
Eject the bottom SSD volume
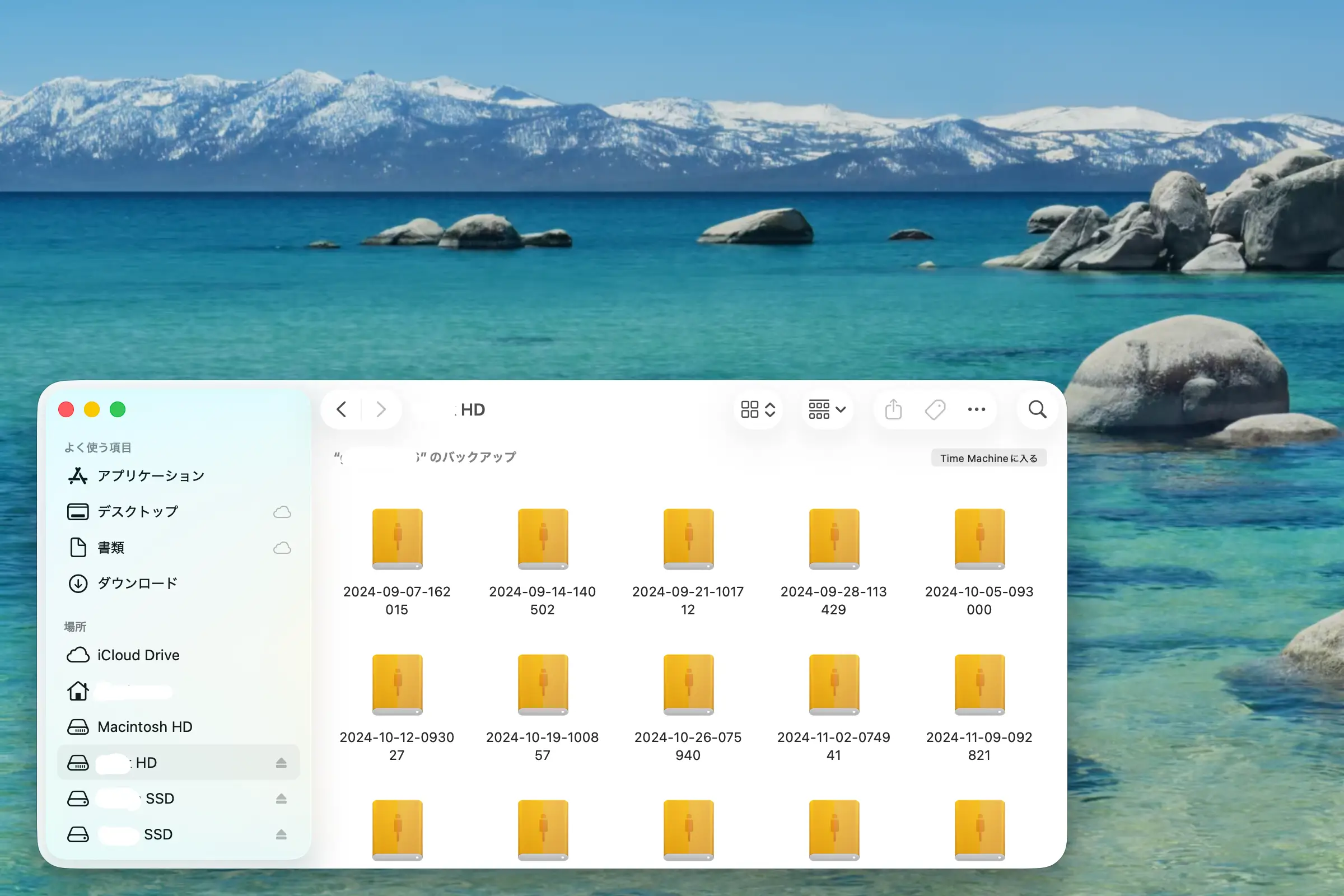click(x=281, y=834)
